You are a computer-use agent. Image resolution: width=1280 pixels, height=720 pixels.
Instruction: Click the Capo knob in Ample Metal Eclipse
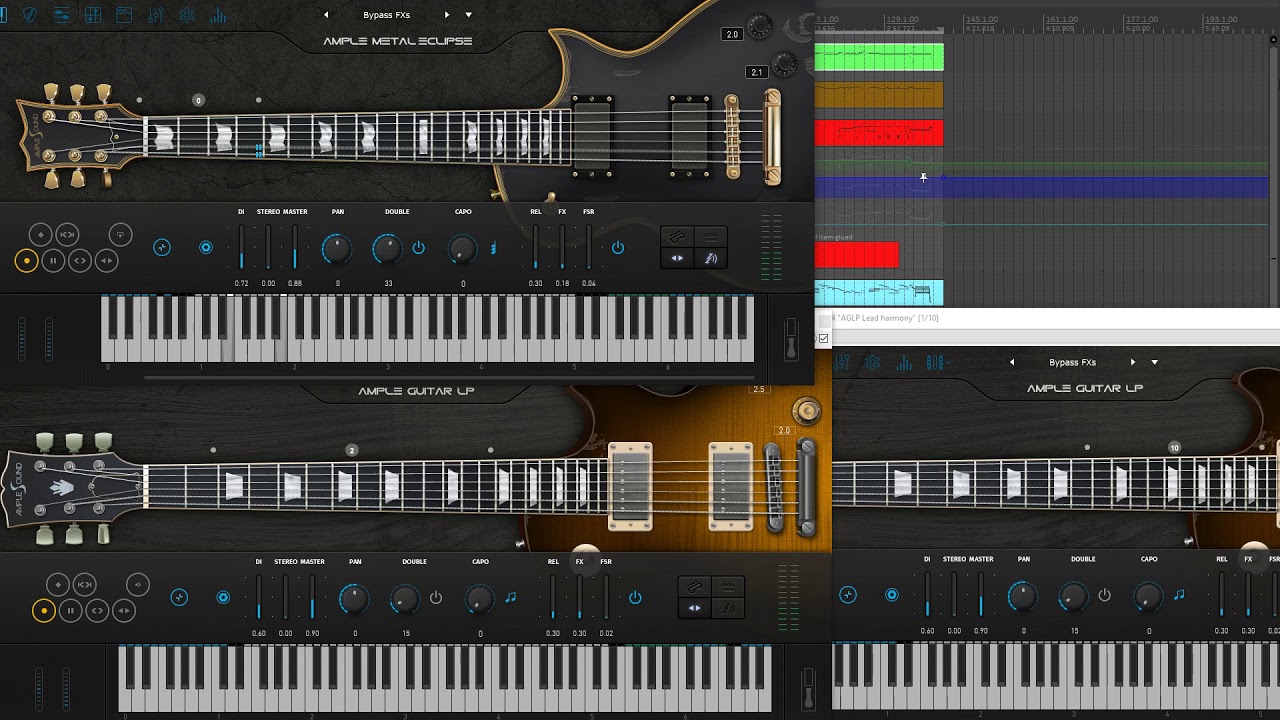(462, 250)
